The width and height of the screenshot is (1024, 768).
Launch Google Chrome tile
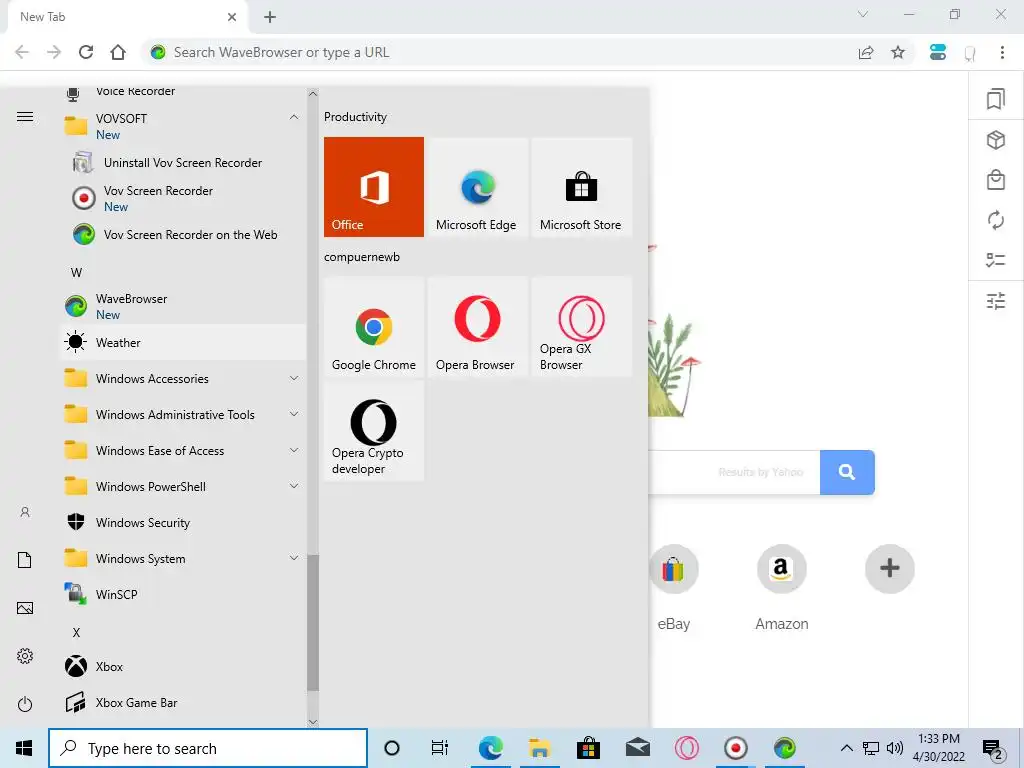(x=374, y=327)
